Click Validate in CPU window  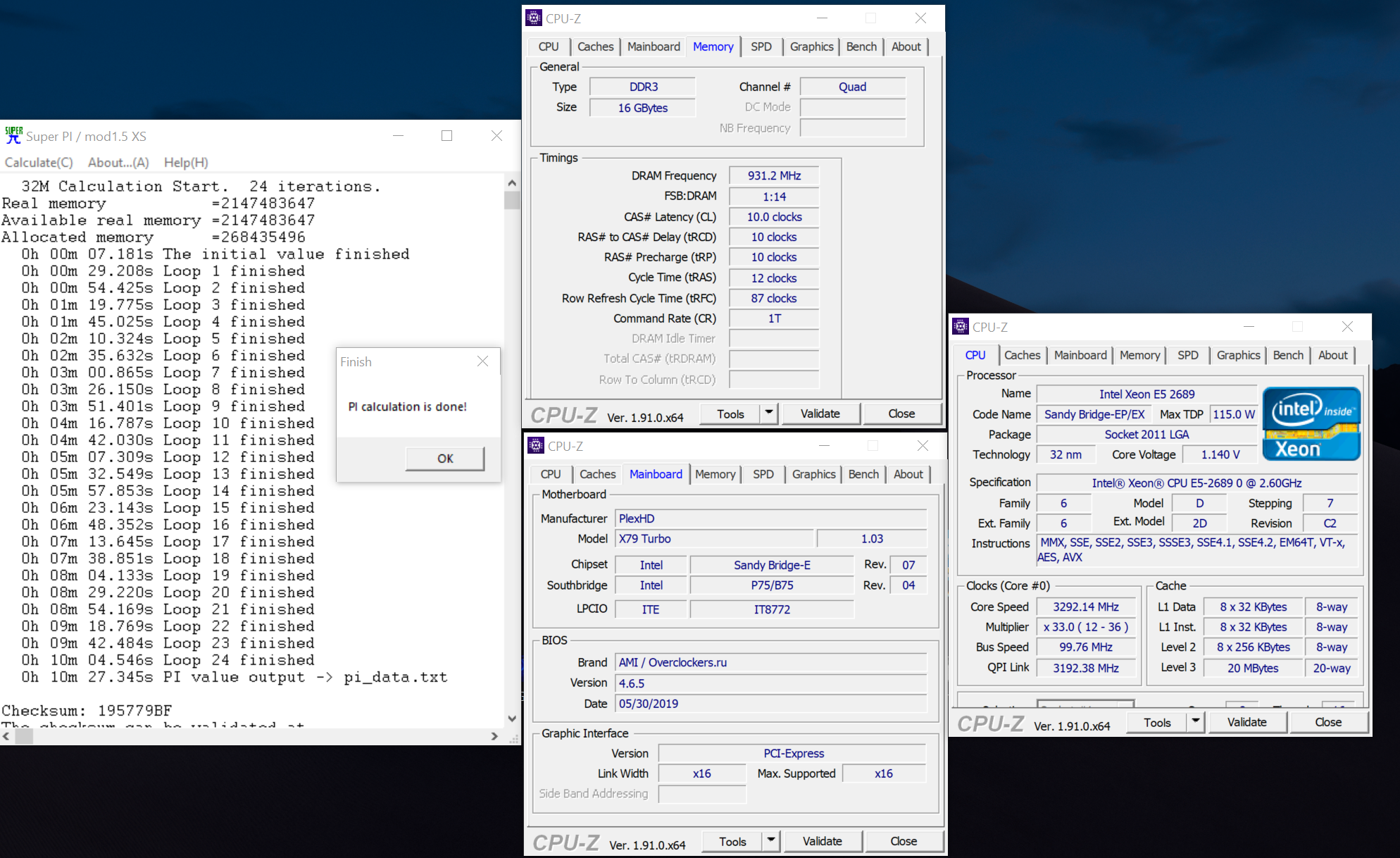pos(1246,722)
